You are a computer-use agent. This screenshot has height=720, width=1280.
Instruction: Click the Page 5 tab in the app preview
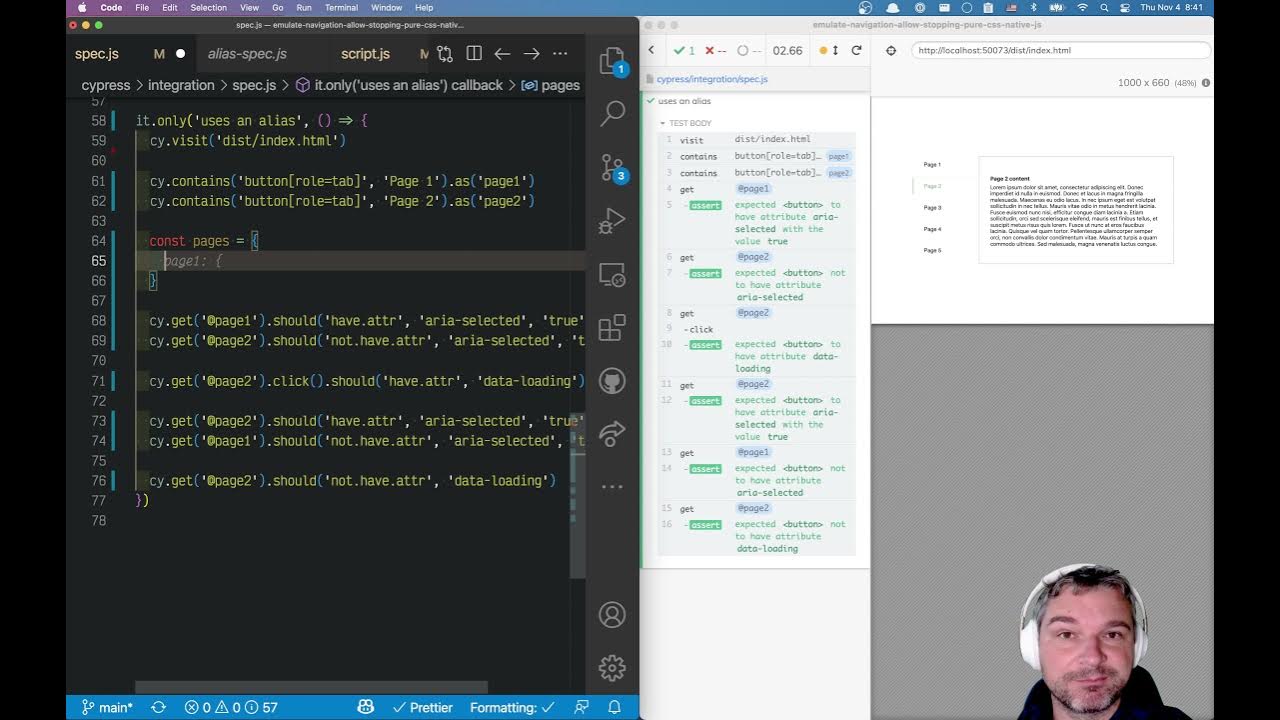pos(932,251)
